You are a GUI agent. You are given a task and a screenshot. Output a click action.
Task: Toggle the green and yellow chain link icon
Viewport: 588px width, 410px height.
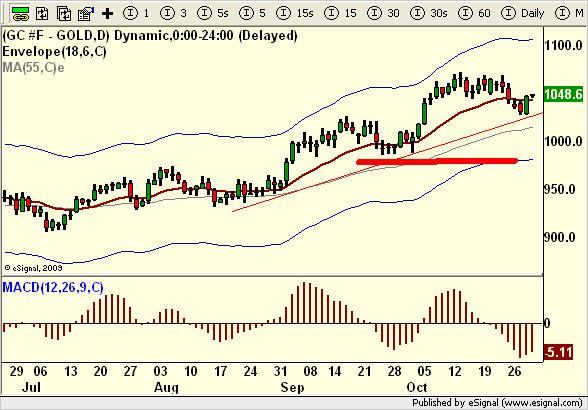20,14
